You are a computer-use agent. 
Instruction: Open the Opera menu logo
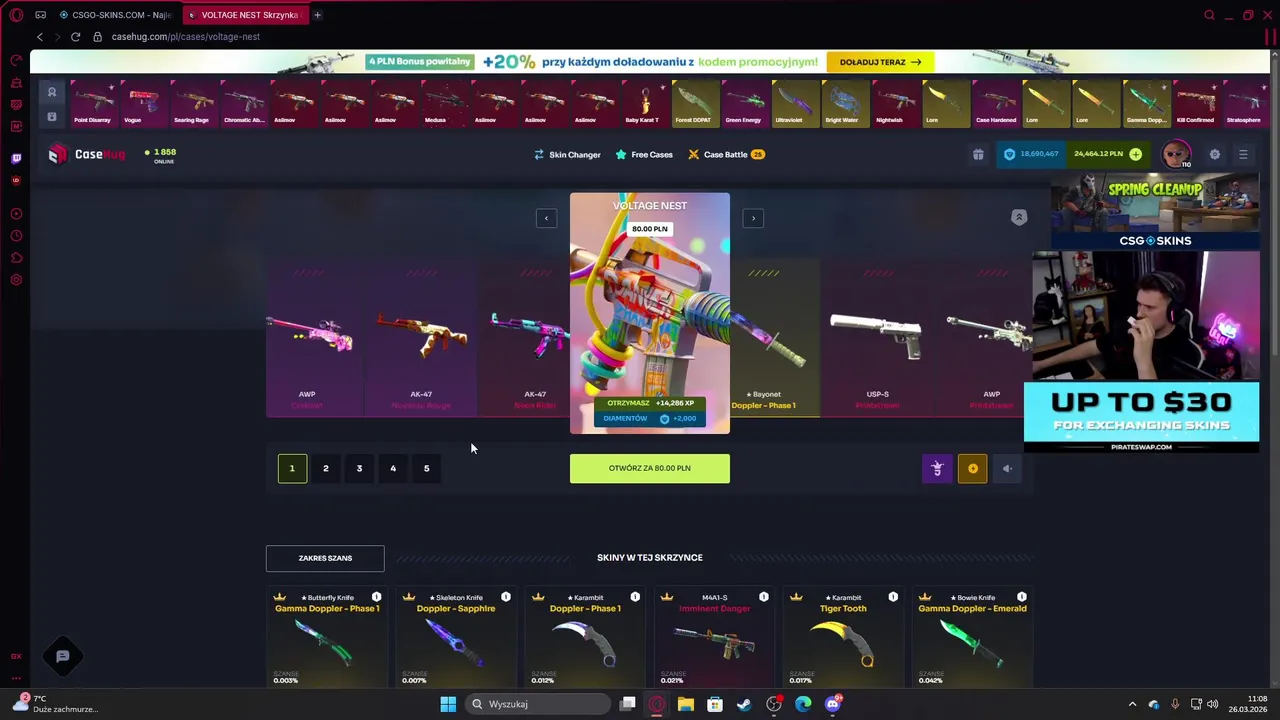tap(16, 15)
